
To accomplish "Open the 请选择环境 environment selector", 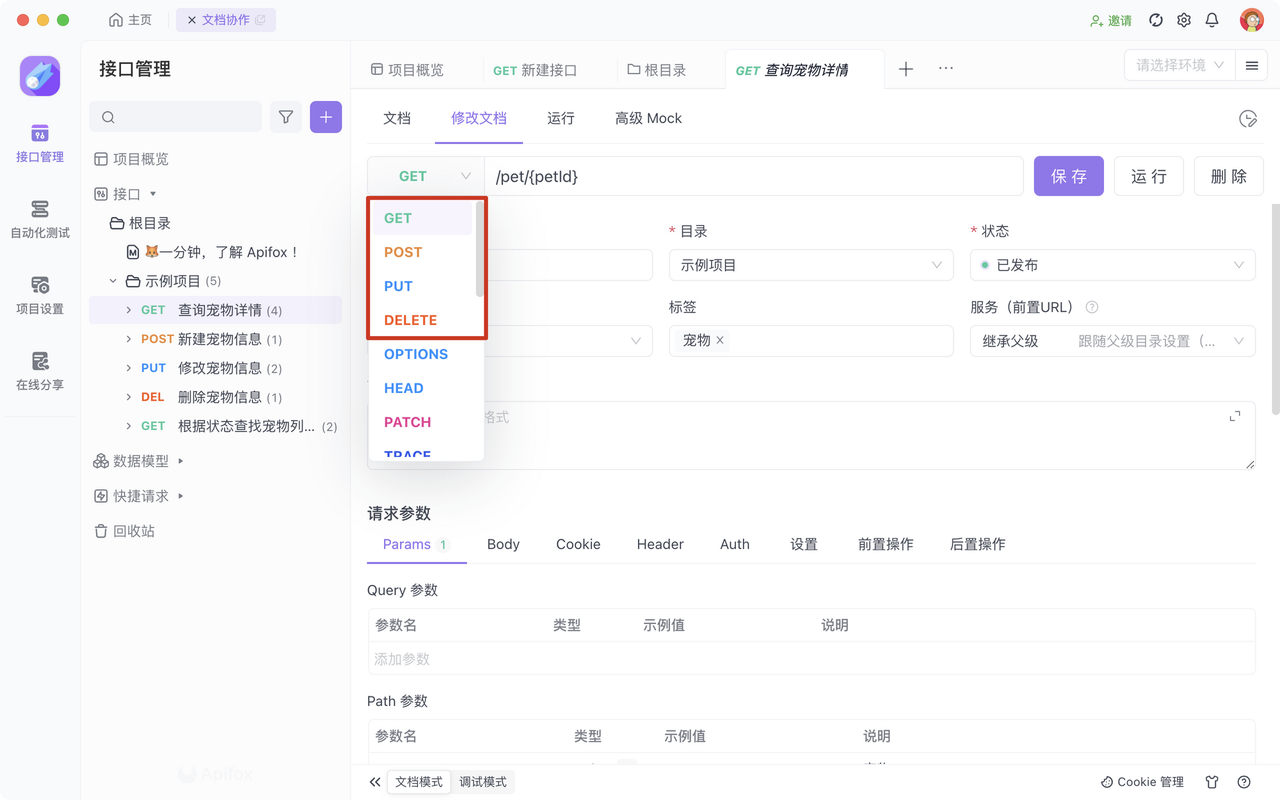I will [x=1179, y=66].
